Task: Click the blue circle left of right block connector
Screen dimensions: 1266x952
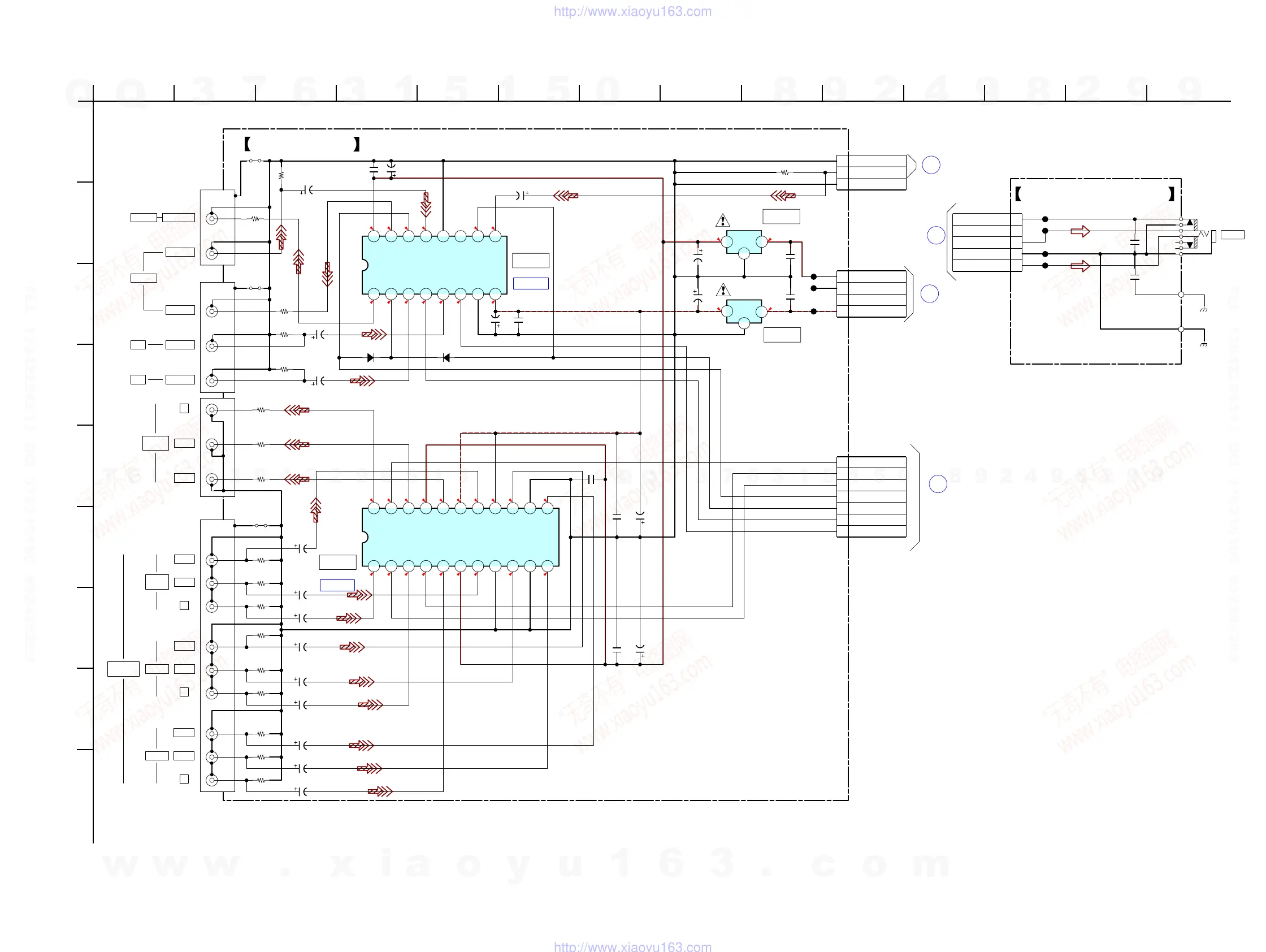Action: click(936, 235)
